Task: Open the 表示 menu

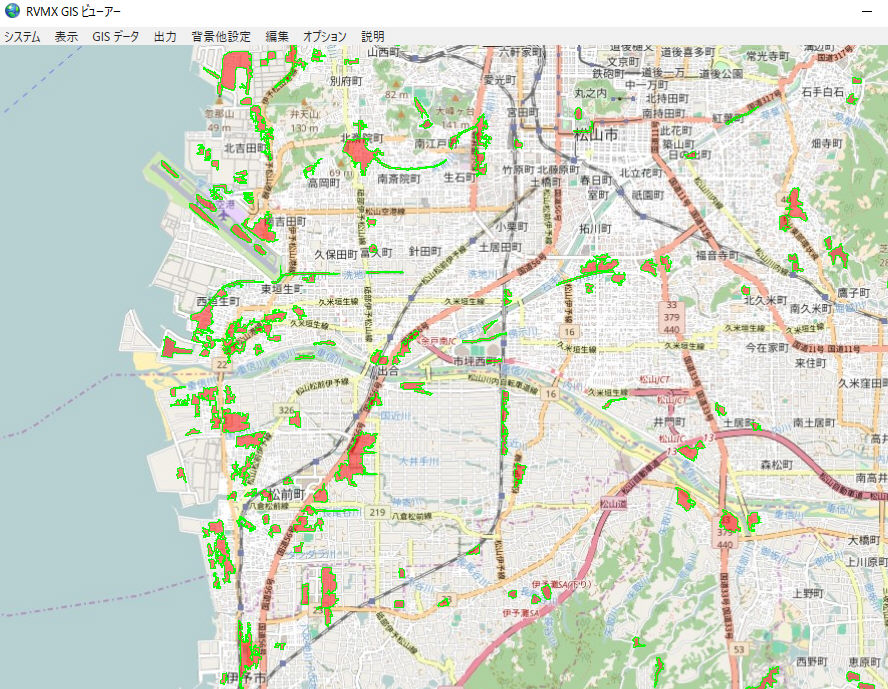Action: (x=66, y=36)
